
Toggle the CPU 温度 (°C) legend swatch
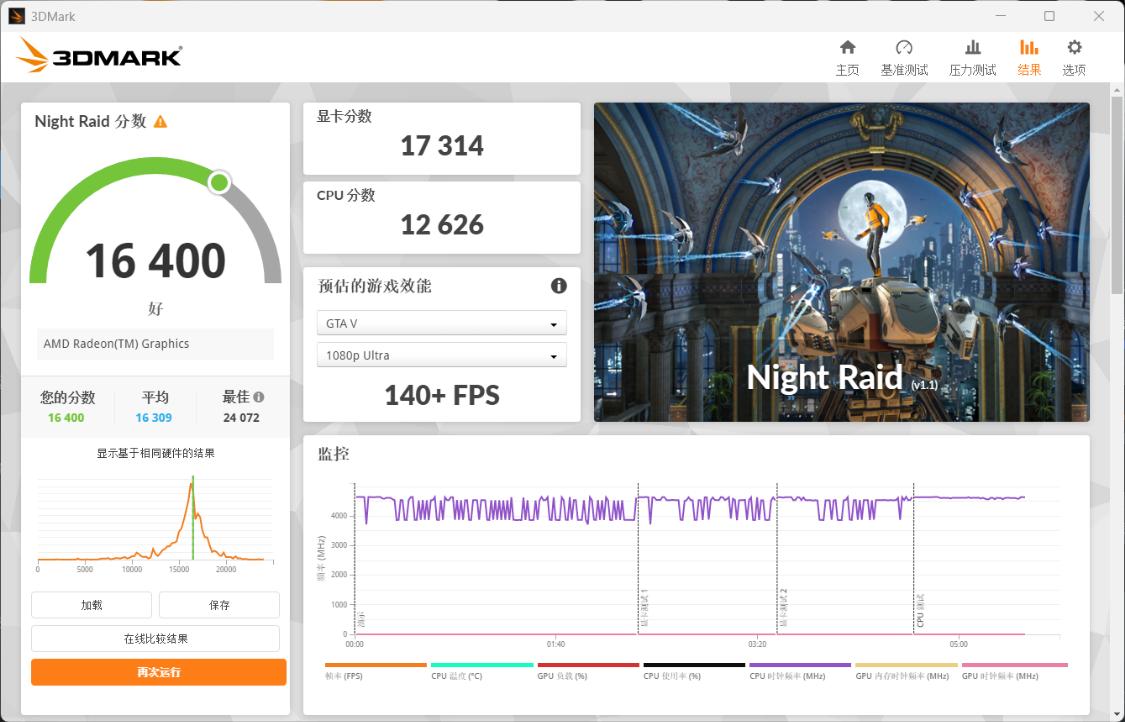point(482,665)
